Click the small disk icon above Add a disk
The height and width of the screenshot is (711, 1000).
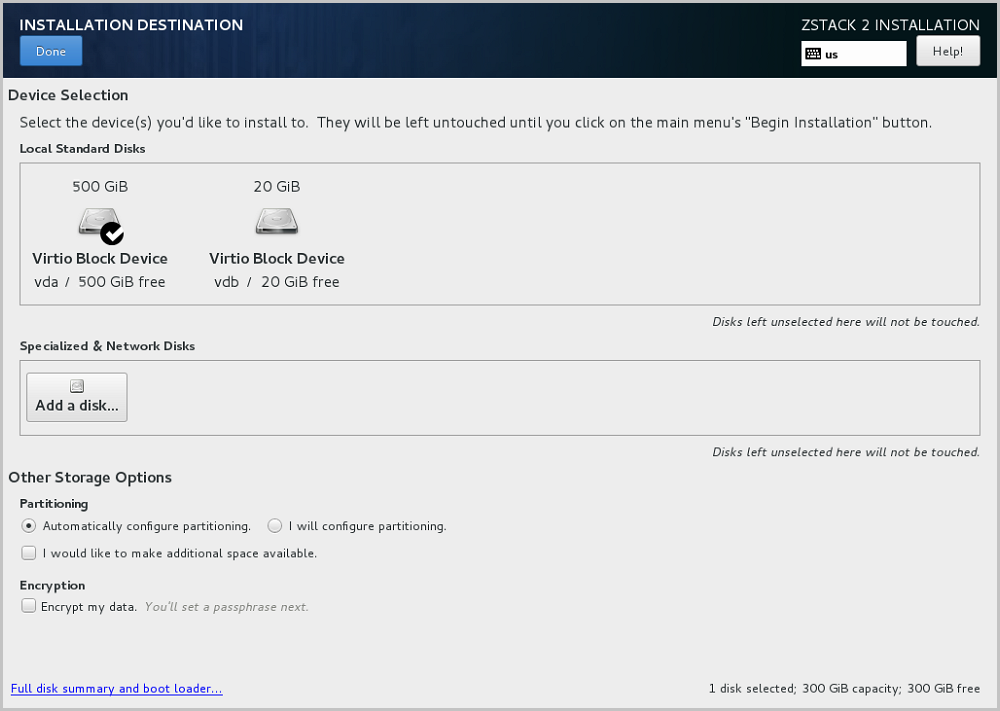77,386
